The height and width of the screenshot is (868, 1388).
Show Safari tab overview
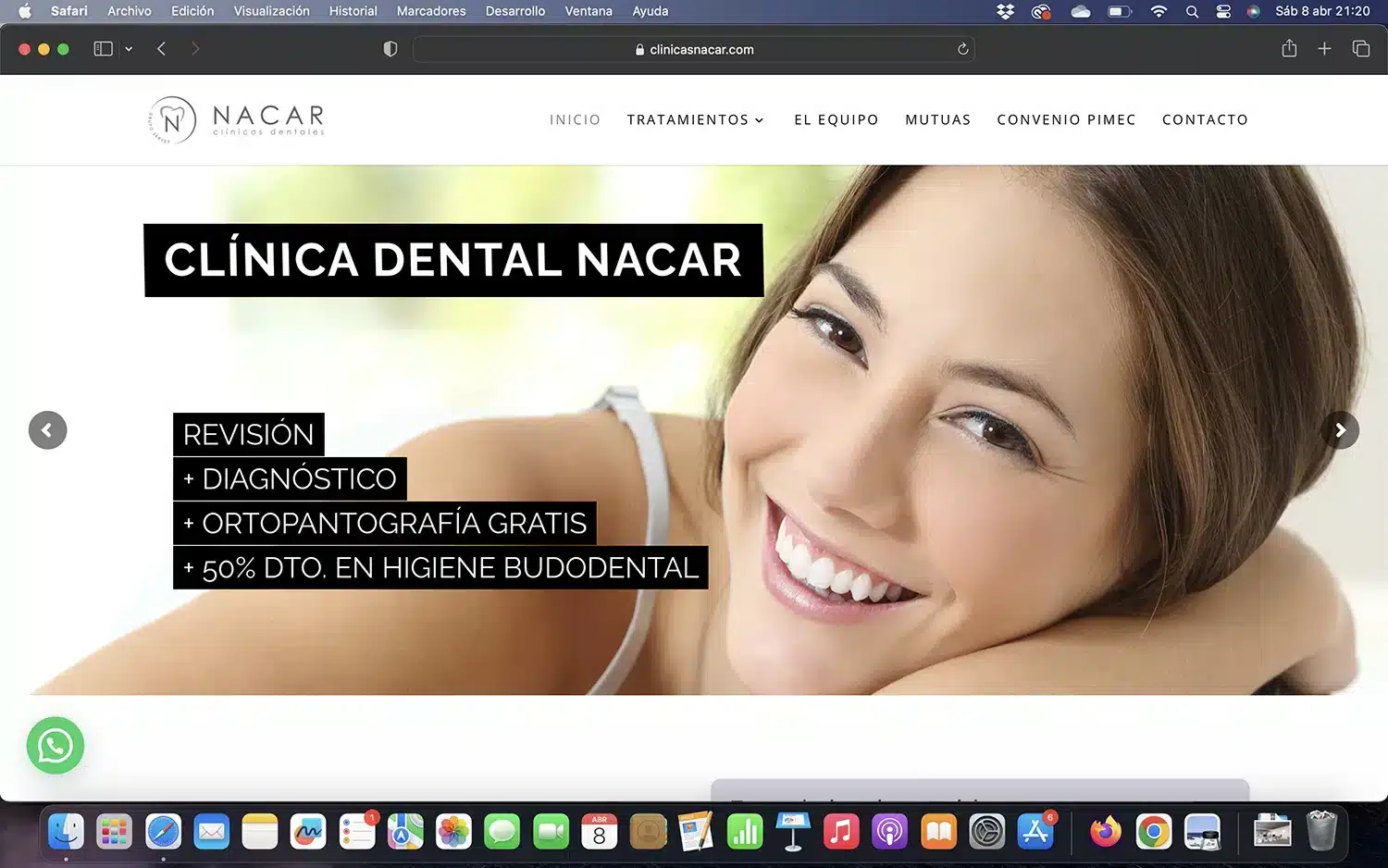pos(1360,49)
